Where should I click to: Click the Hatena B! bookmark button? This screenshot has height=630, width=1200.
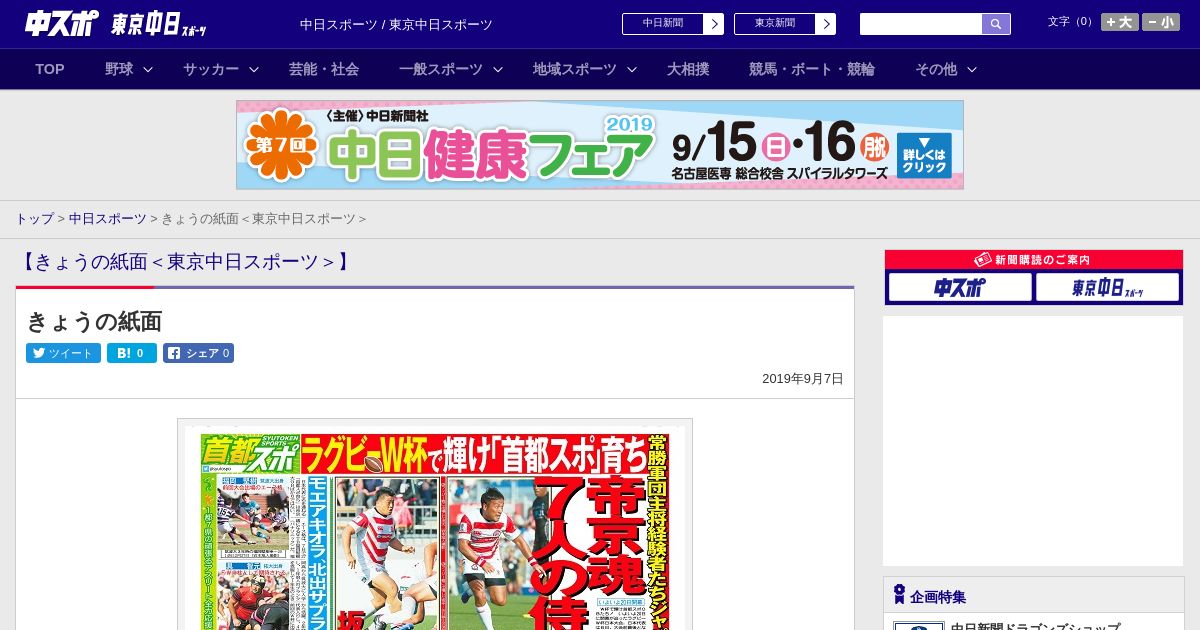[132, 353]
